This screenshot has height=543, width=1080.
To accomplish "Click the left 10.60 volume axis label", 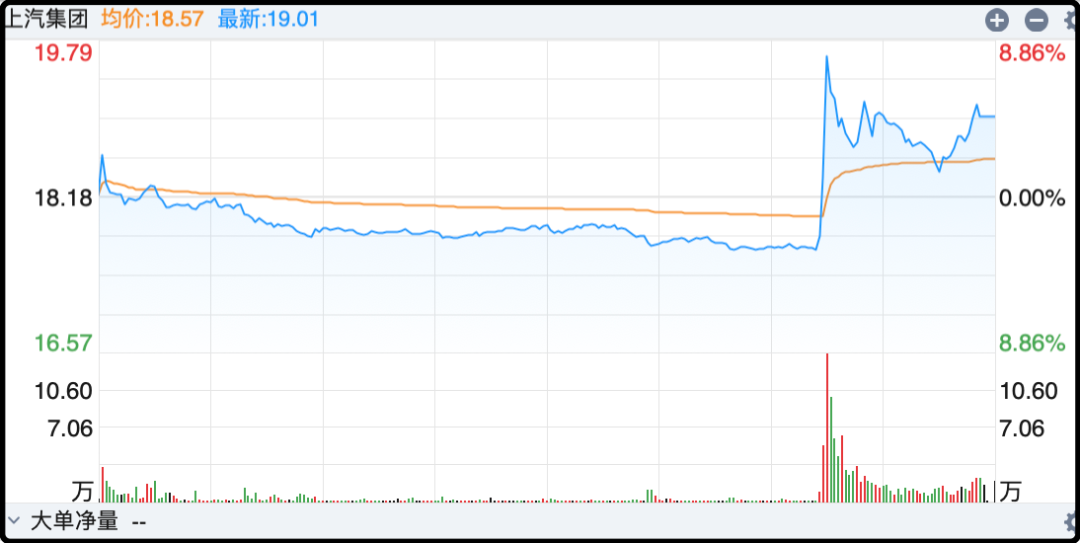I will [x=63, y=390].
